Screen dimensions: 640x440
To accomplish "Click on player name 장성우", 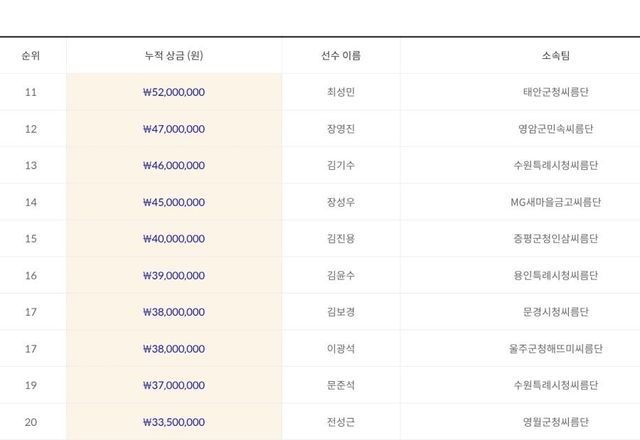I will [341, 202].
